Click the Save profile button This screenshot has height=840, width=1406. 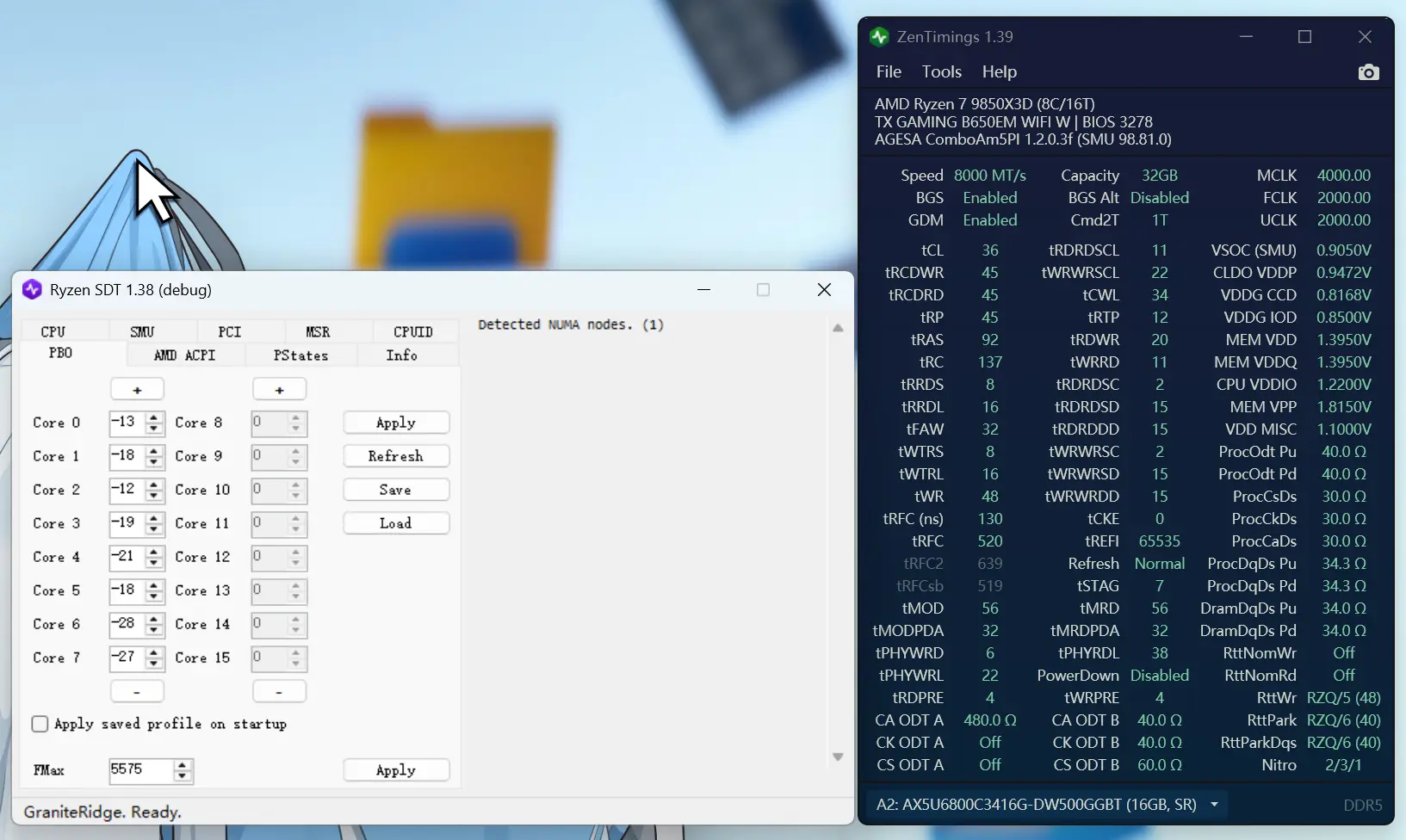tap(396, 490)
